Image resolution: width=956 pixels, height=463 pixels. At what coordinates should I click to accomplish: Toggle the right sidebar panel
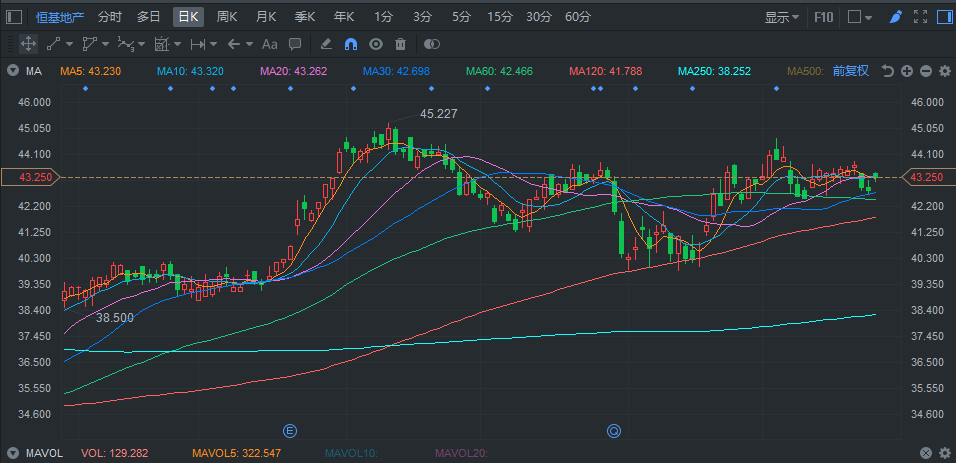(943, 17)
